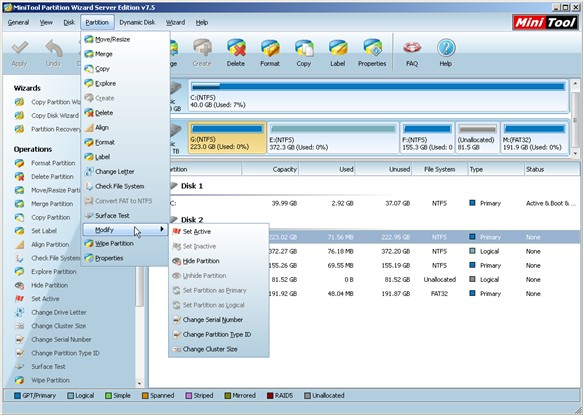
Task: Click Copy Partition in Operations panel
Action: (x=51, y=217)
